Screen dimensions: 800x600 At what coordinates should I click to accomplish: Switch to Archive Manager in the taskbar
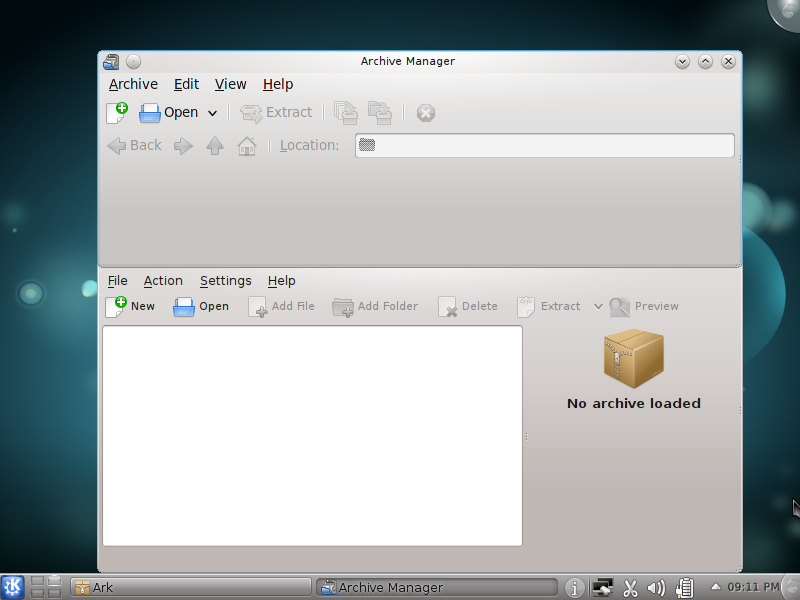(437, 587)
